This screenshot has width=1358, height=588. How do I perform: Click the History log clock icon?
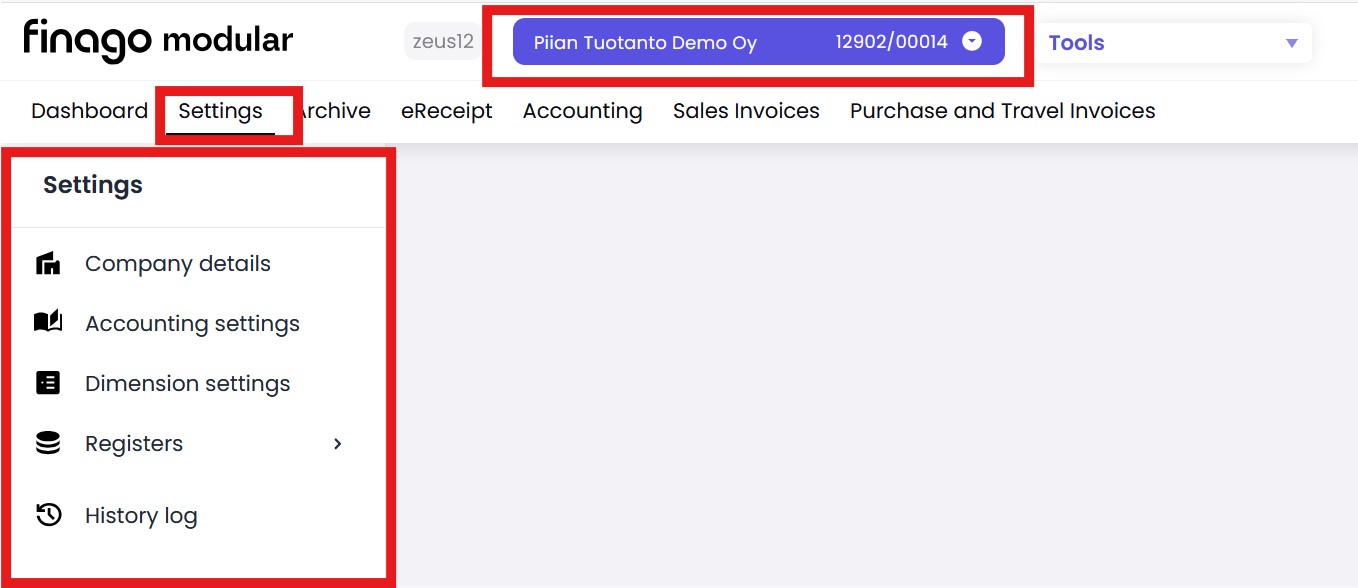point(48,515)
